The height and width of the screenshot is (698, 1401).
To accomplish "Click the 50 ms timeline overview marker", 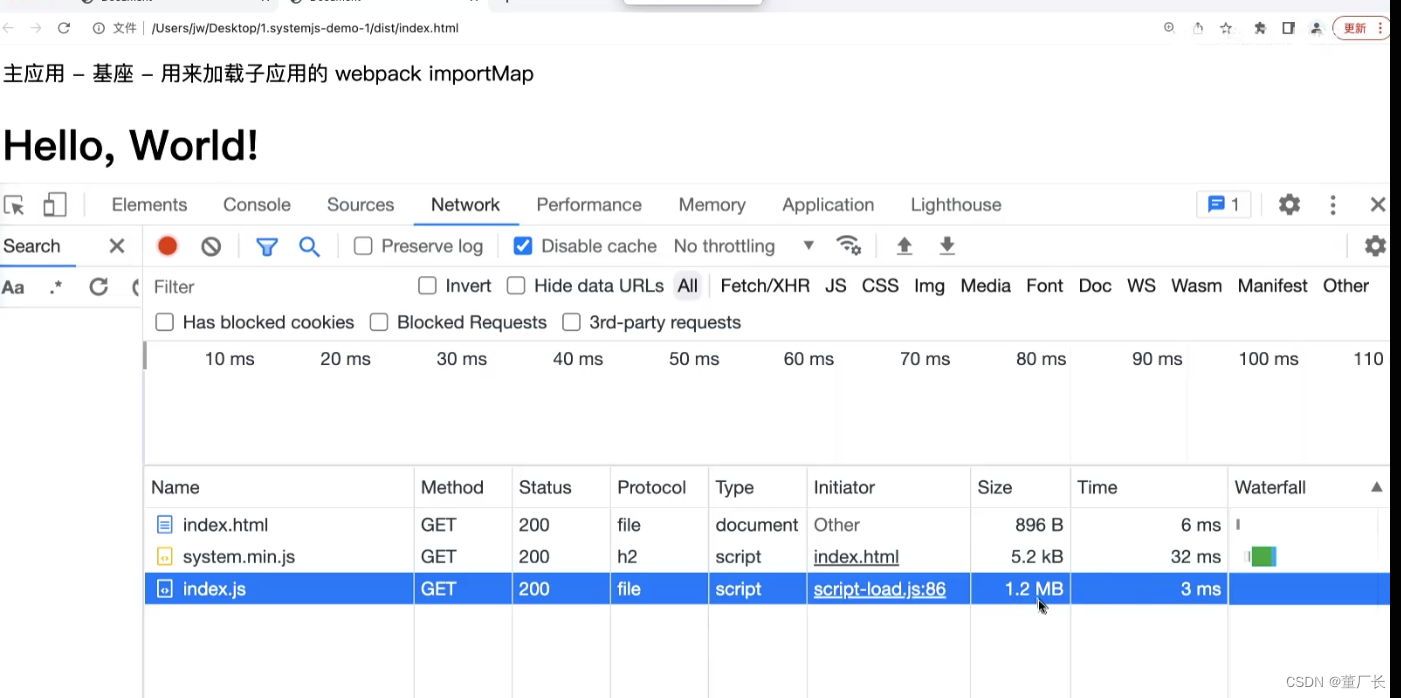I will pos(694,359).
